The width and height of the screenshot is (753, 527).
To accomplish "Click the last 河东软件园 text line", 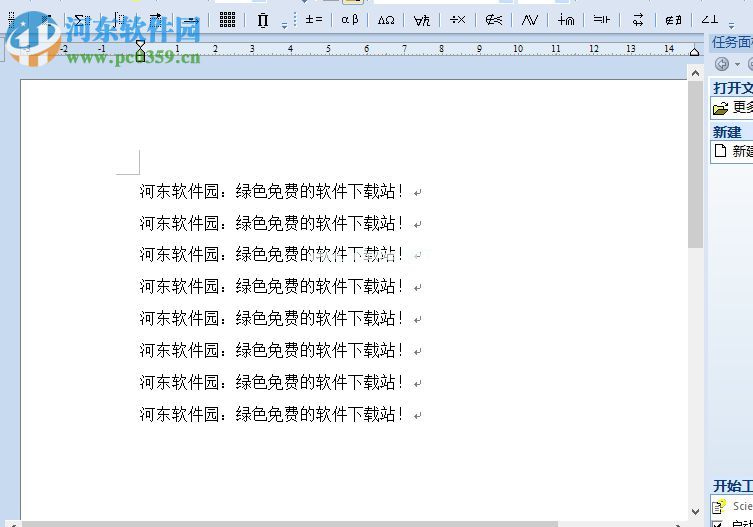I will tap(271, 414).
